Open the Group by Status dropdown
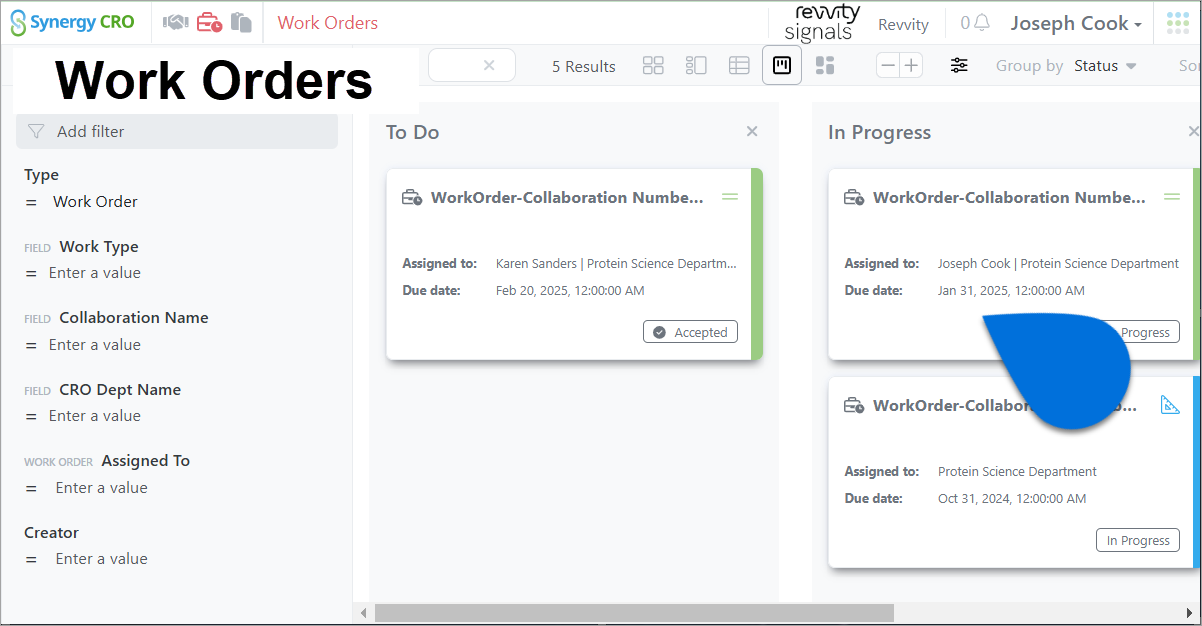The width and height of the screenshot is (1202, 626). click(1105, 66)
